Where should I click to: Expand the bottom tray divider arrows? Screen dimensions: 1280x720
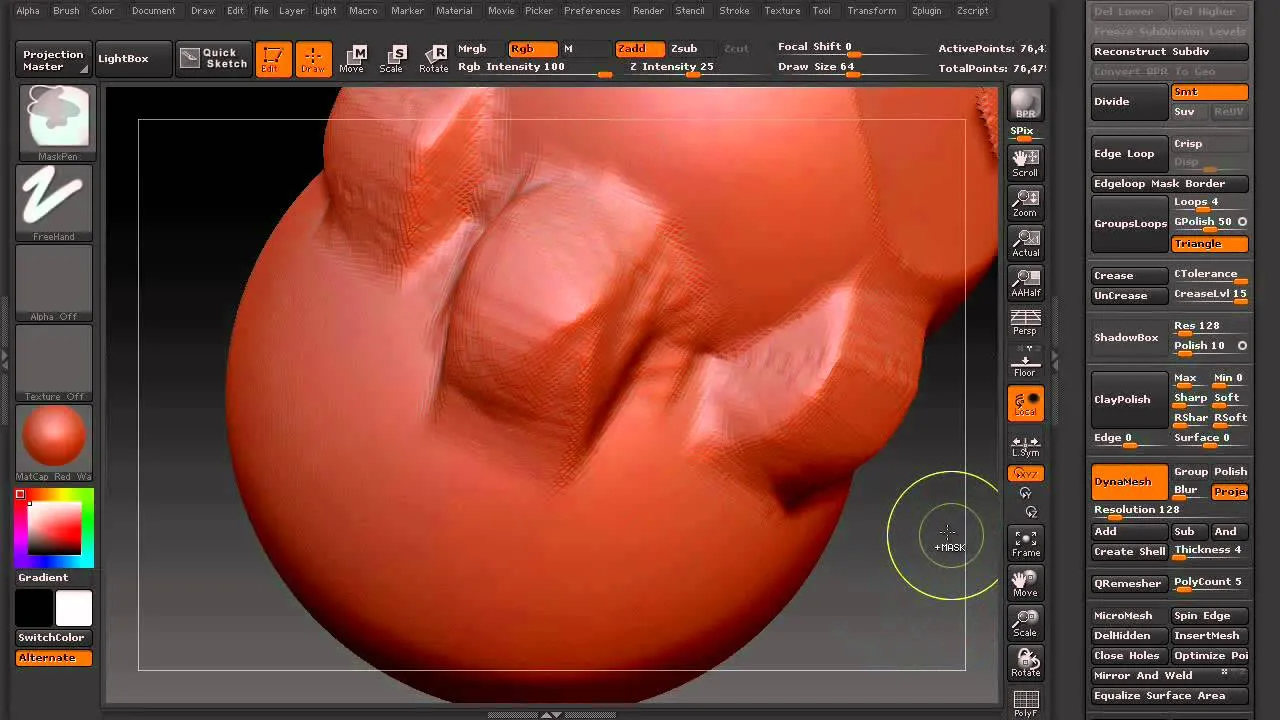[551, 714]
